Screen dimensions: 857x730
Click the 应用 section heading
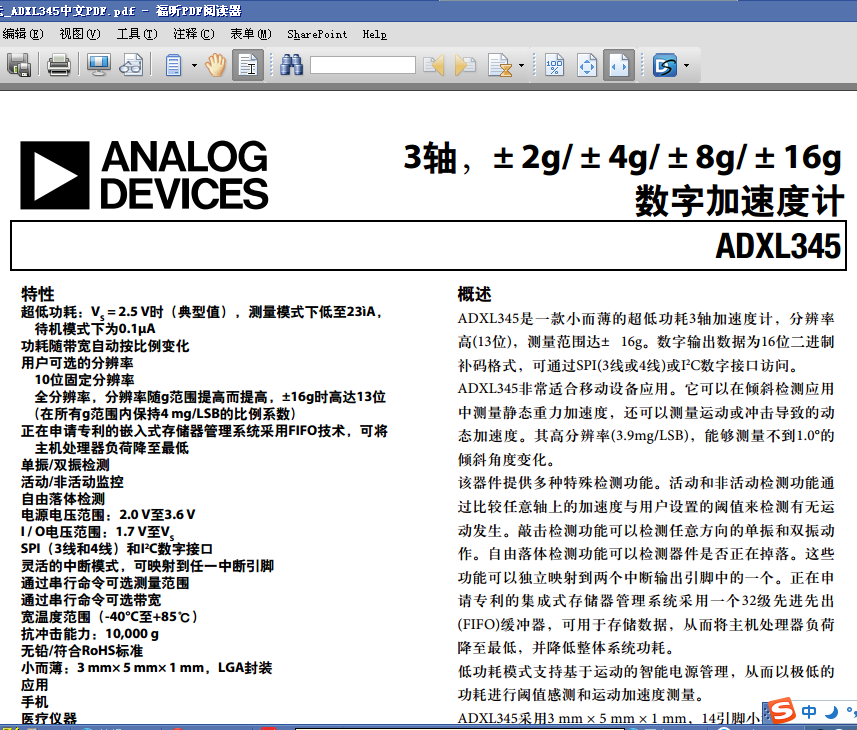[x=34, y=685]
